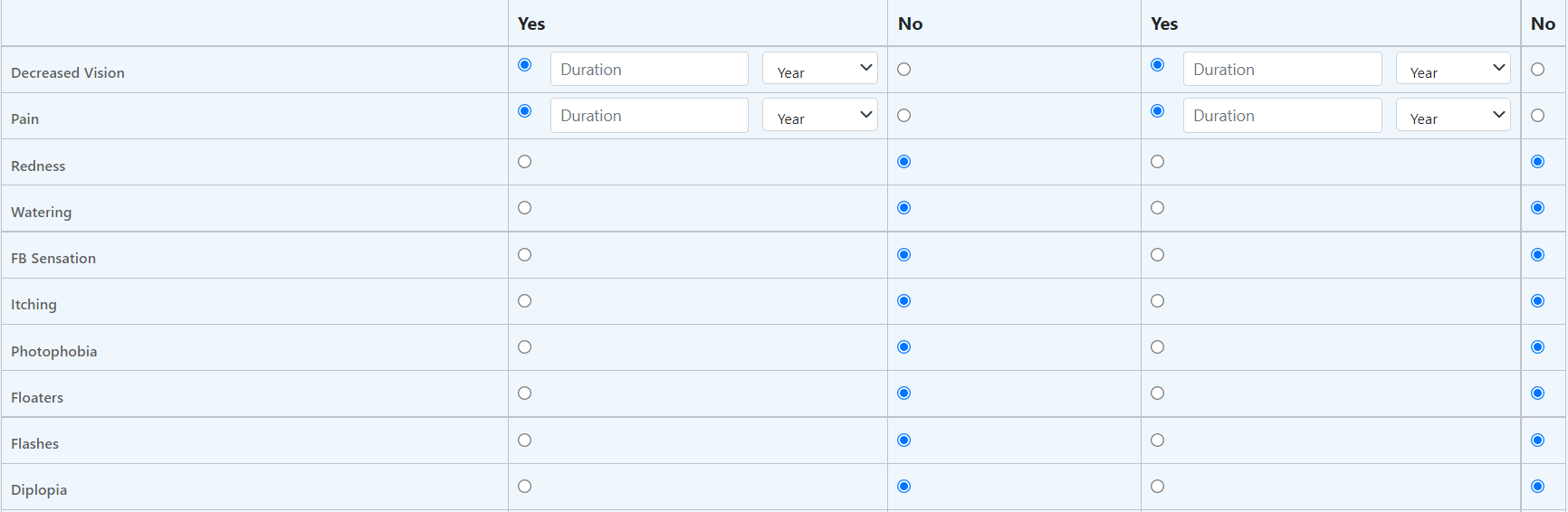Select right-group No for Decreased Vision
The height and width of the screenshot is (512, 1568).
click(1537, 70)
